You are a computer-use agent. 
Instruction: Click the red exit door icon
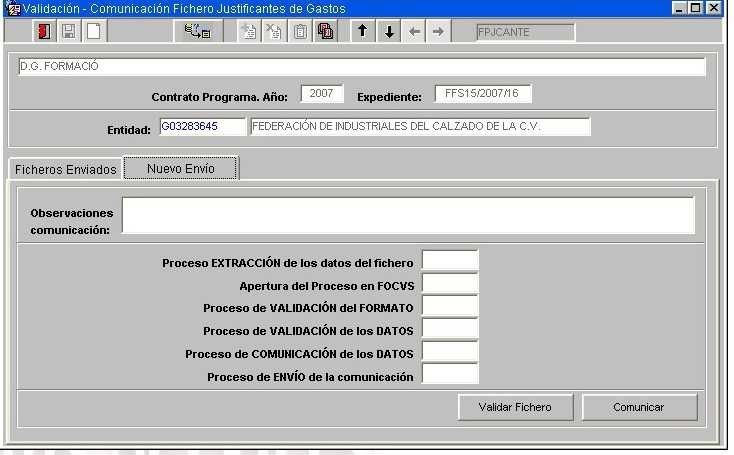(x=44, y=32)
